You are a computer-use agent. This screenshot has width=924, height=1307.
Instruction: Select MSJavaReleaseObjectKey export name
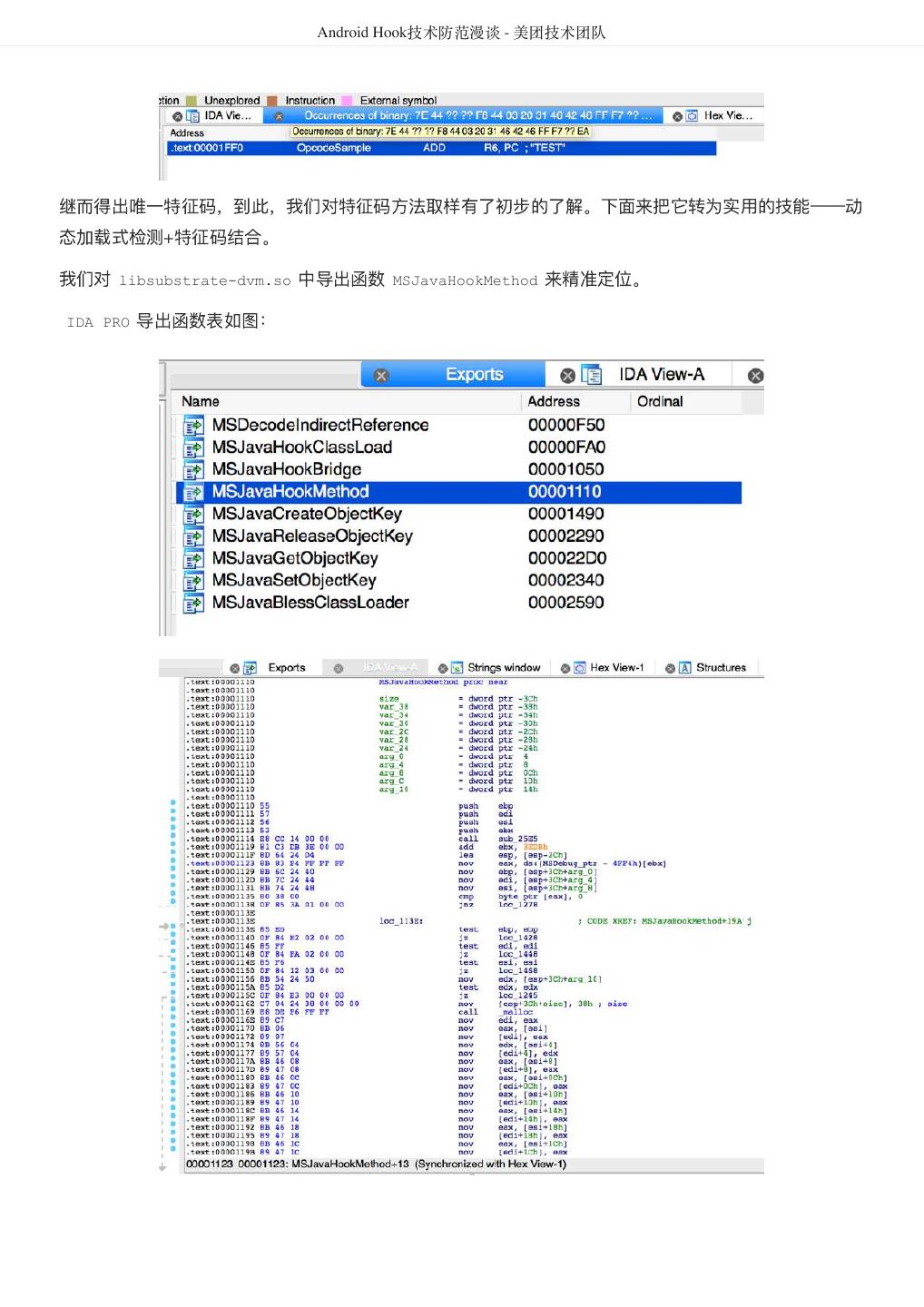312,536
